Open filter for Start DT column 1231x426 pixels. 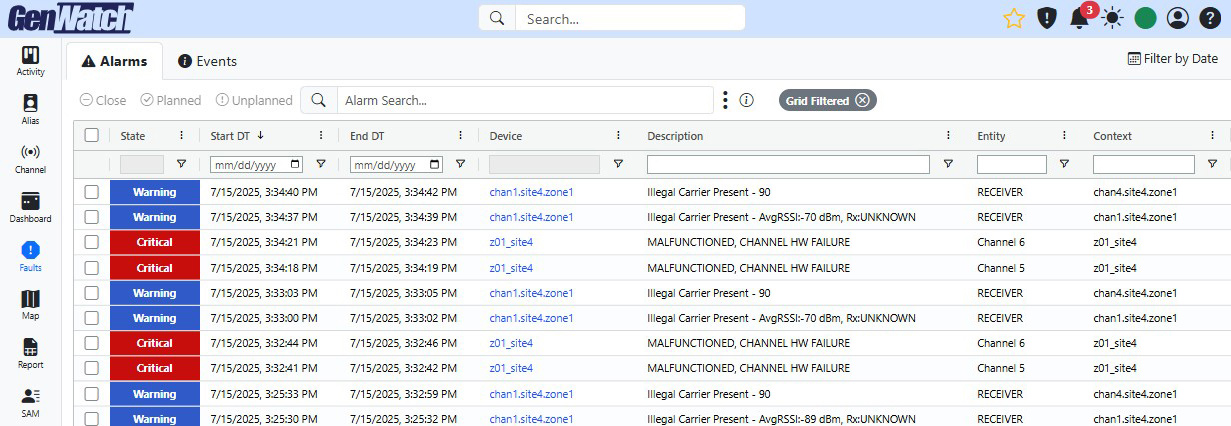click(x=321, y=164)
